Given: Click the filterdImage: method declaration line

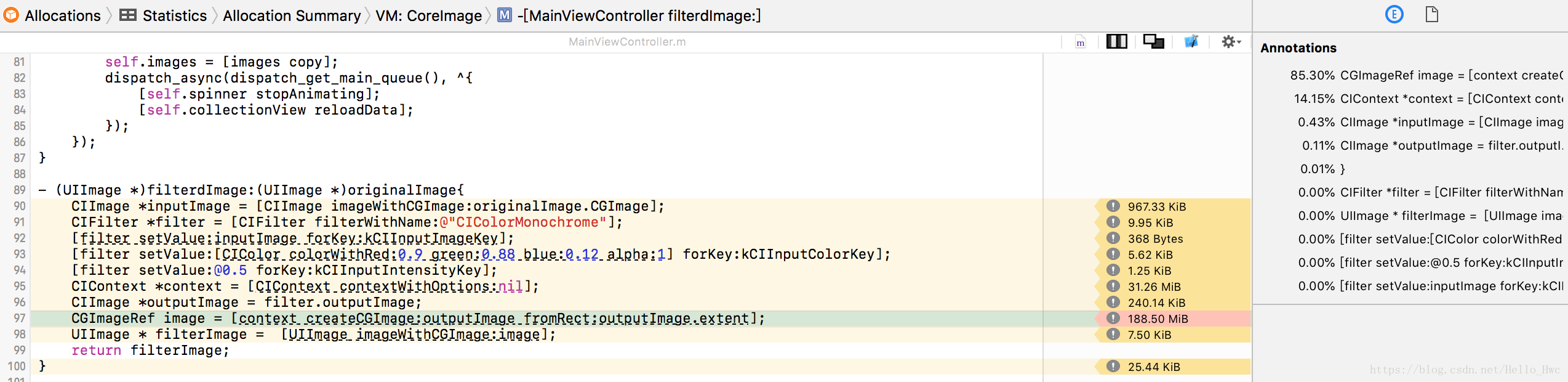Looking at the screenshot, I should tap(251, 190).
